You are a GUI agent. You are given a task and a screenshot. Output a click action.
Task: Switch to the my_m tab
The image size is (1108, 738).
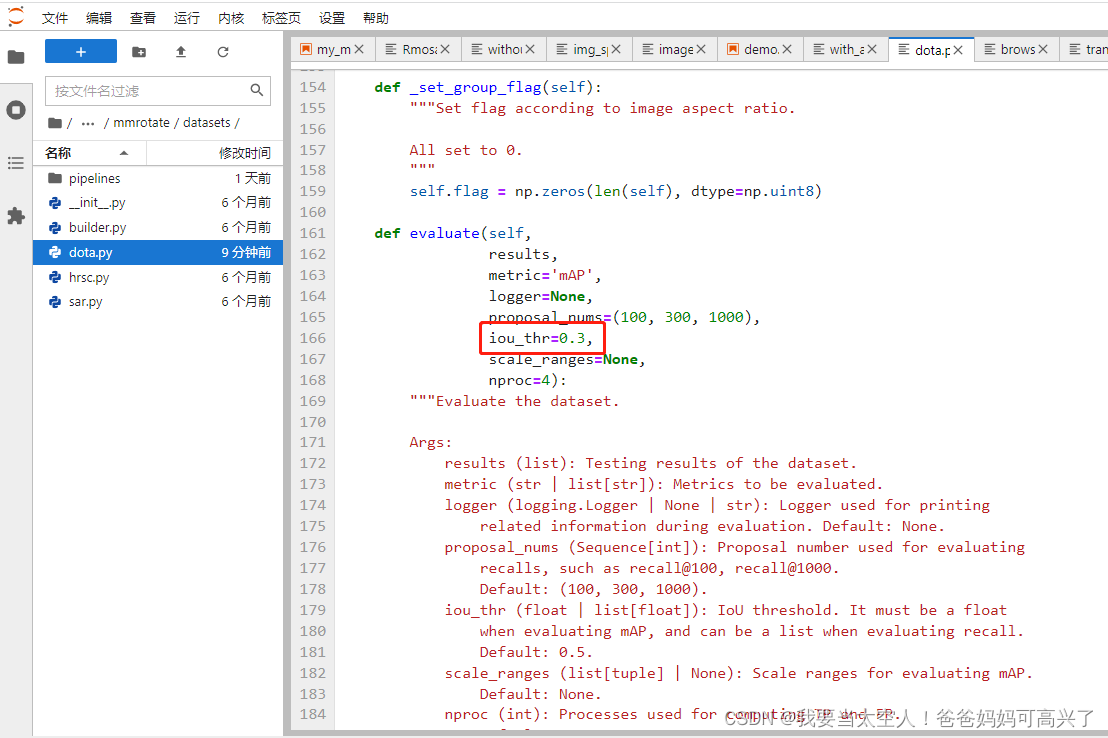334,49
